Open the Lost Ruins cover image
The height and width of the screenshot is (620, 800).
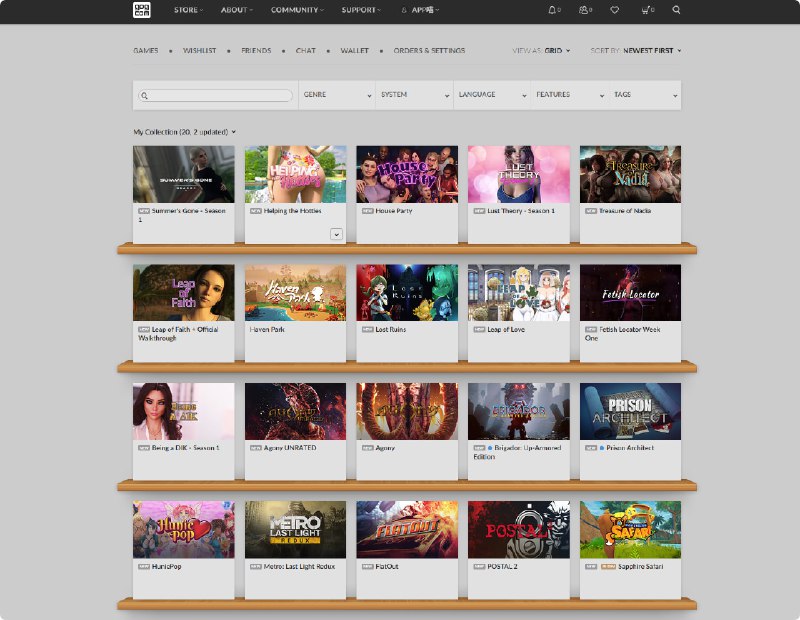point(407,293)
